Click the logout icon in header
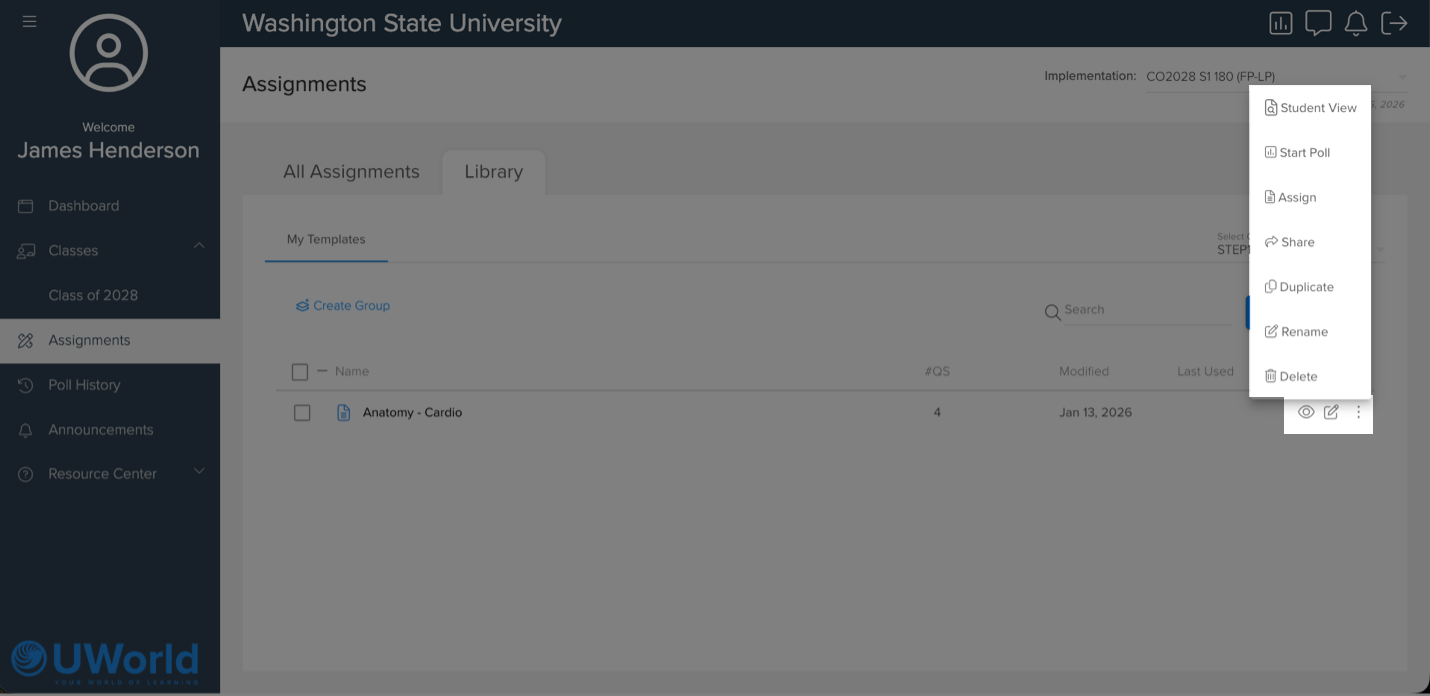The image size is (1430, 696). tap(1394, 23)
